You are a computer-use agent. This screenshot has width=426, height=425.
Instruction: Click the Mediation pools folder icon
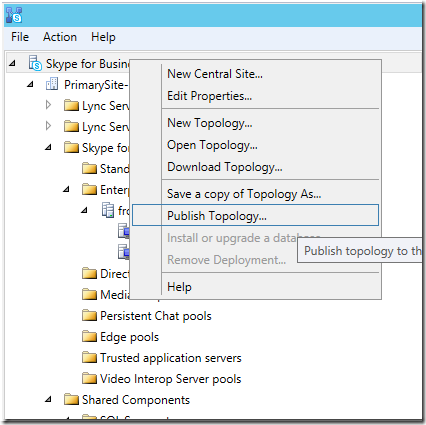(89, 294)
